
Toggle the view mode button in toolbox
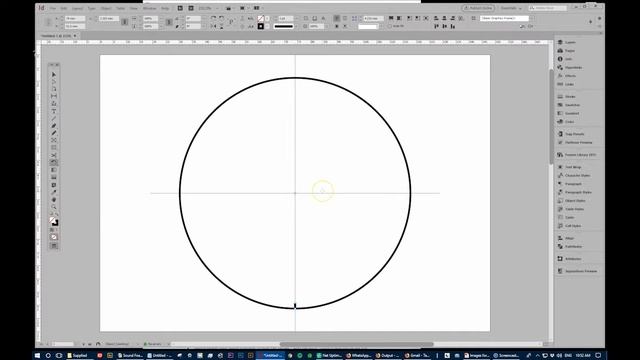coord(54,246)
